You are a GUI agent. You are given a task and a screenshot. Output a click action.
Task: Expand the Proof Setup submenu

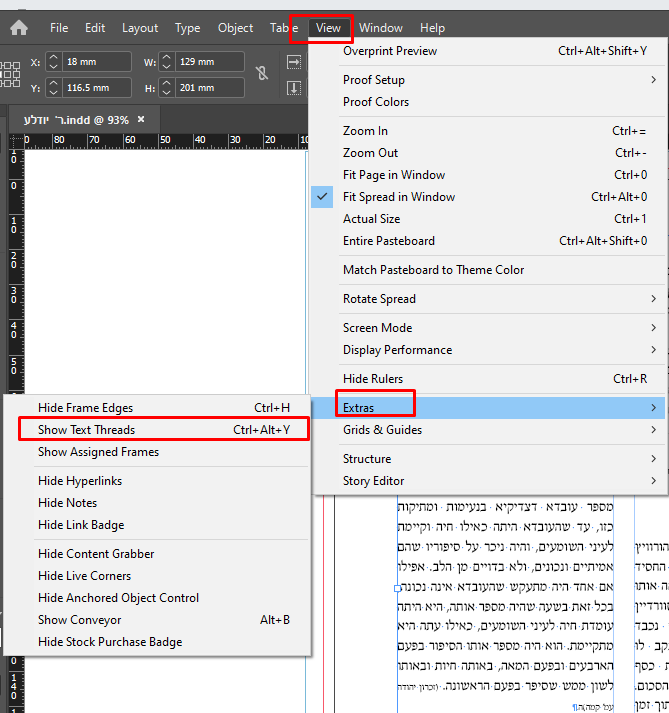373,80
